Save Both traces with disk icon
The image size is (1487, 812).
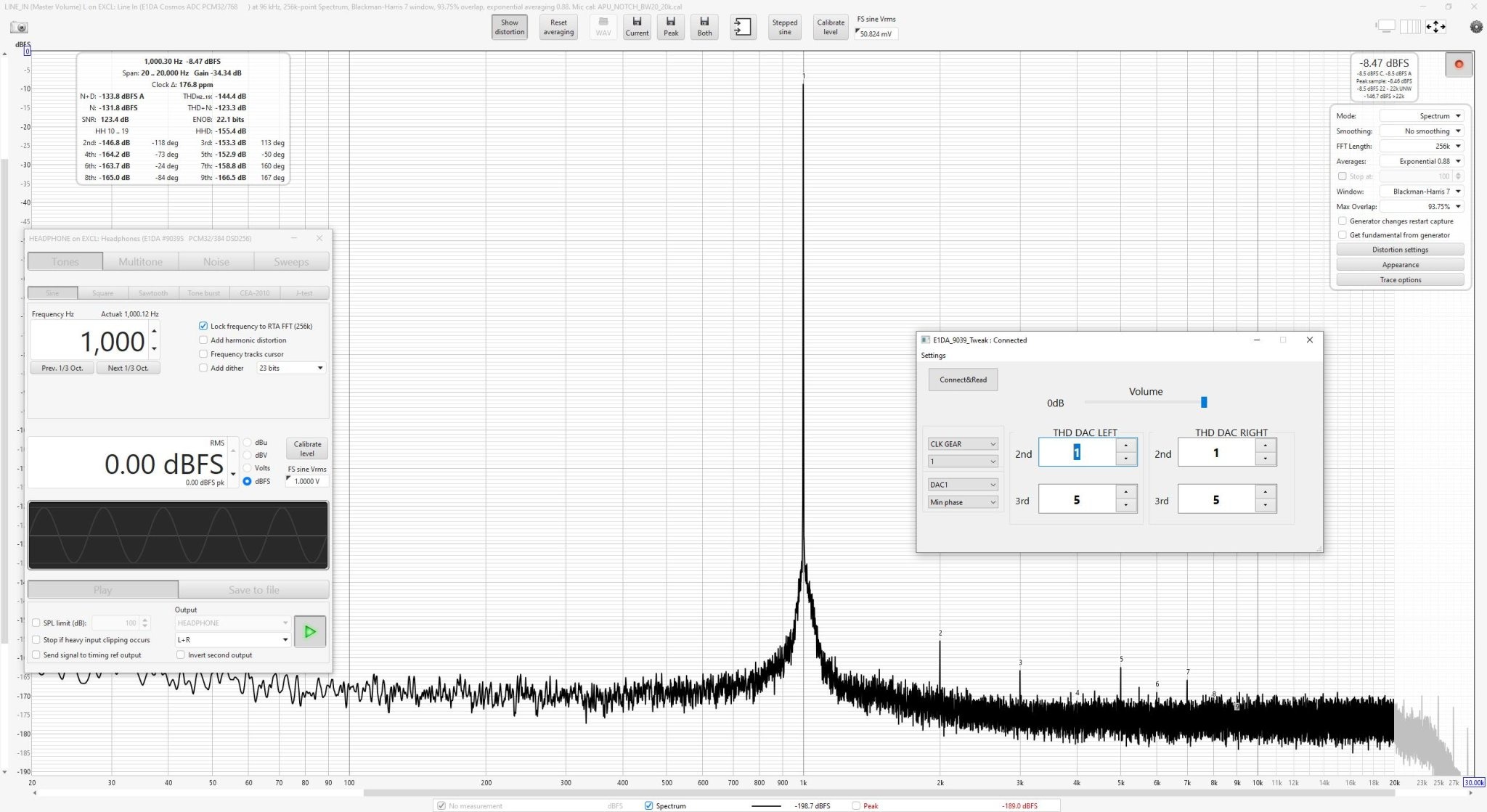point(705,27)
